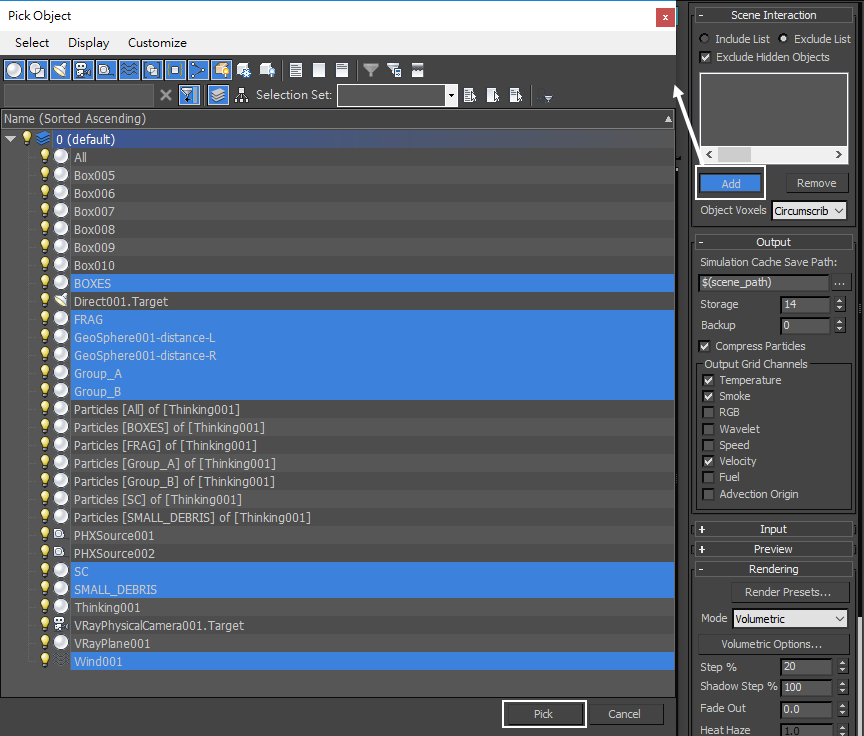The width and height of the screenshot is (864, 736).
Task: Click second selection set icon
Action: (x=493, y=95)
